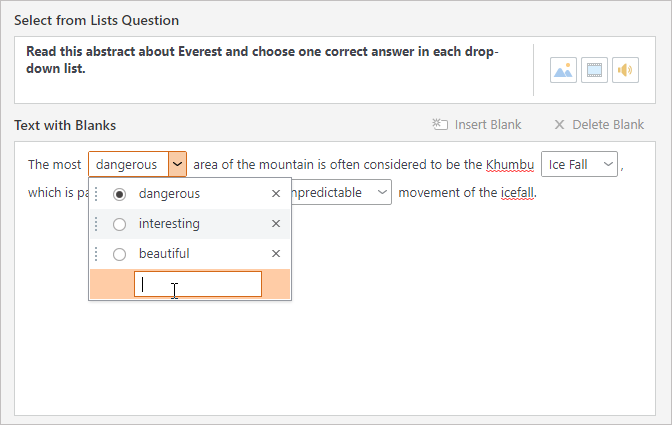
Task: Click drag handle beside 'beautiful' option
Action: tap(97, 254)
